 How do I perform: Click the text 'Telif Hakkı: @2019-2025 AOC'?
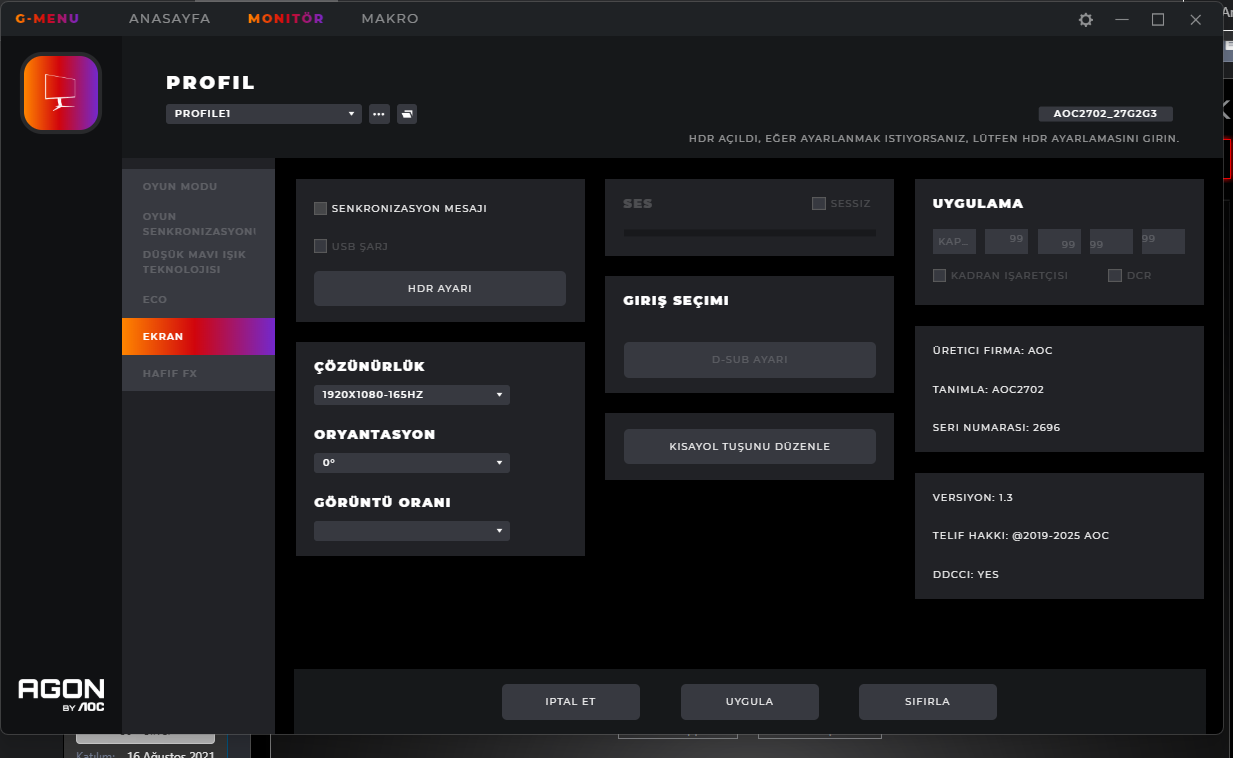click(x=1021, y=536)
